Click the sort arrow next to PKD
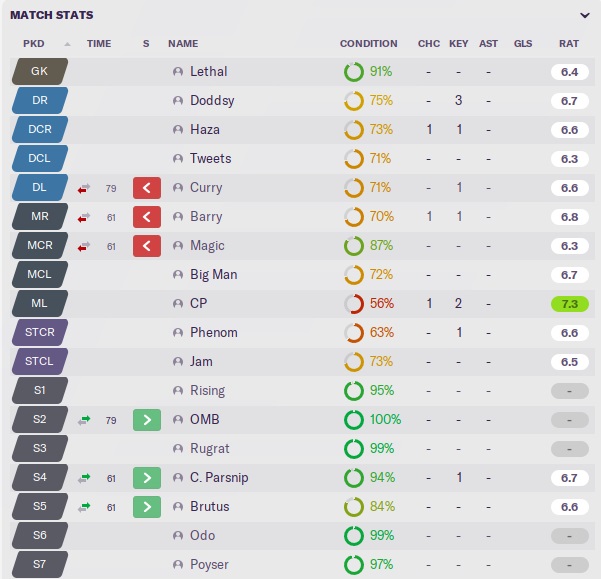The image size is (601, 579). point(67,44)
